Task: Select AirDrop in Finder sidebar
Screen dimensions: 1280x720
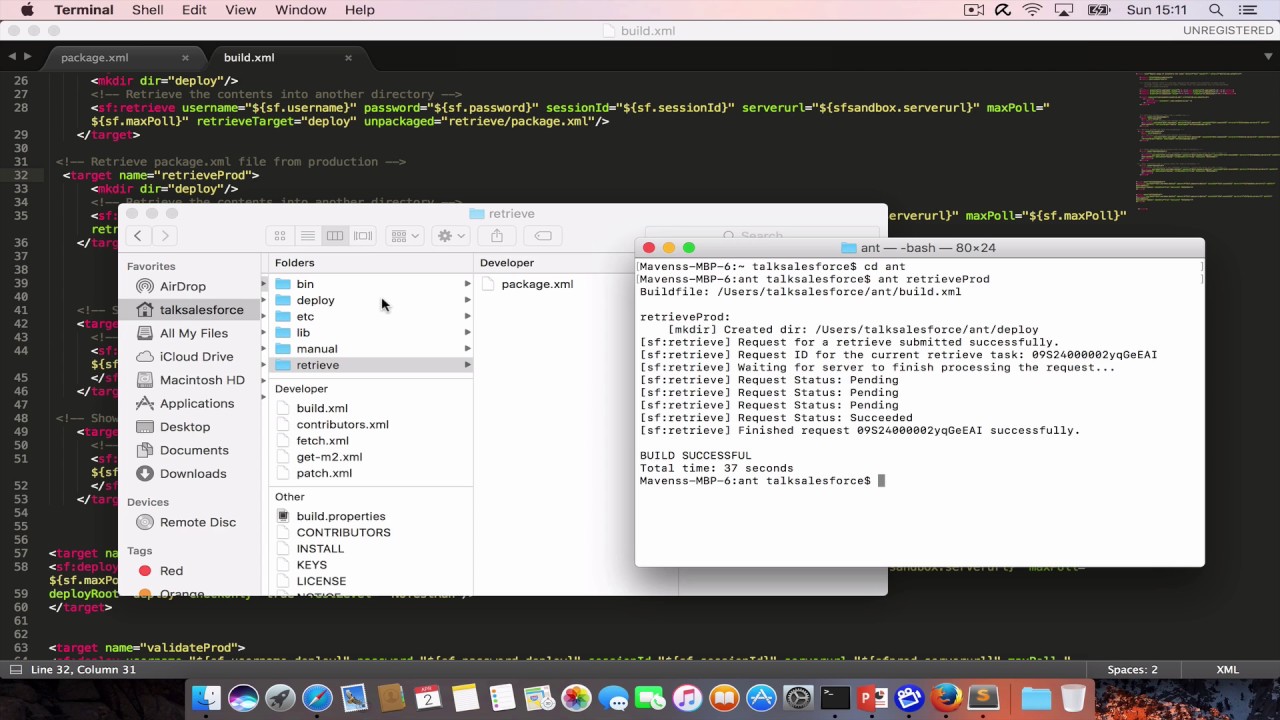Action: tap(182, 286)
